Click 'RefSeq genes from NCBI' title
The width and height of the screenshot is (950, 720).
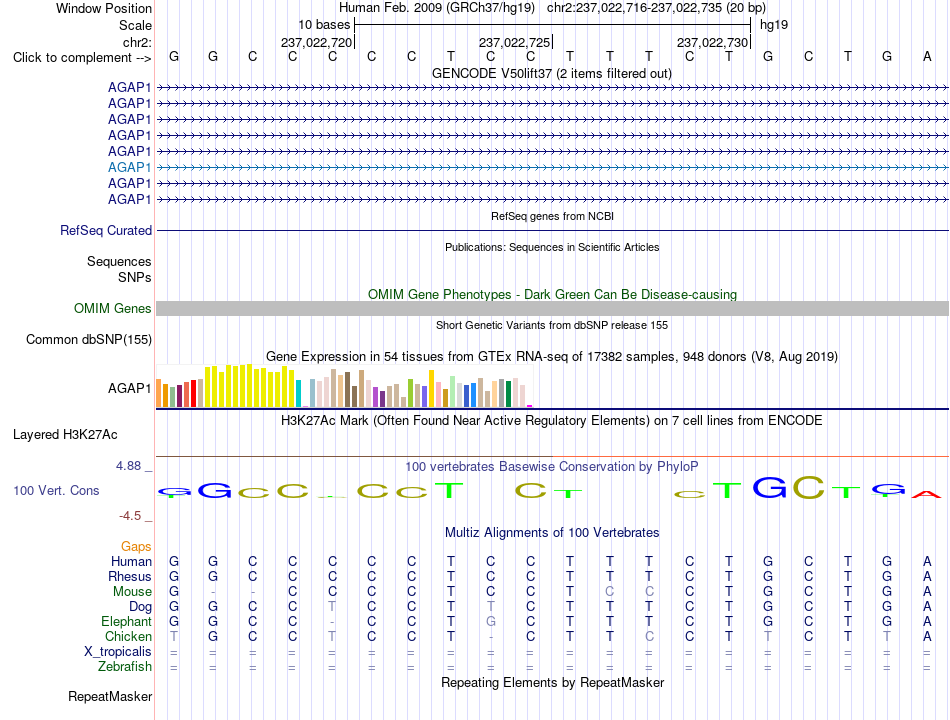coord(552,216)
